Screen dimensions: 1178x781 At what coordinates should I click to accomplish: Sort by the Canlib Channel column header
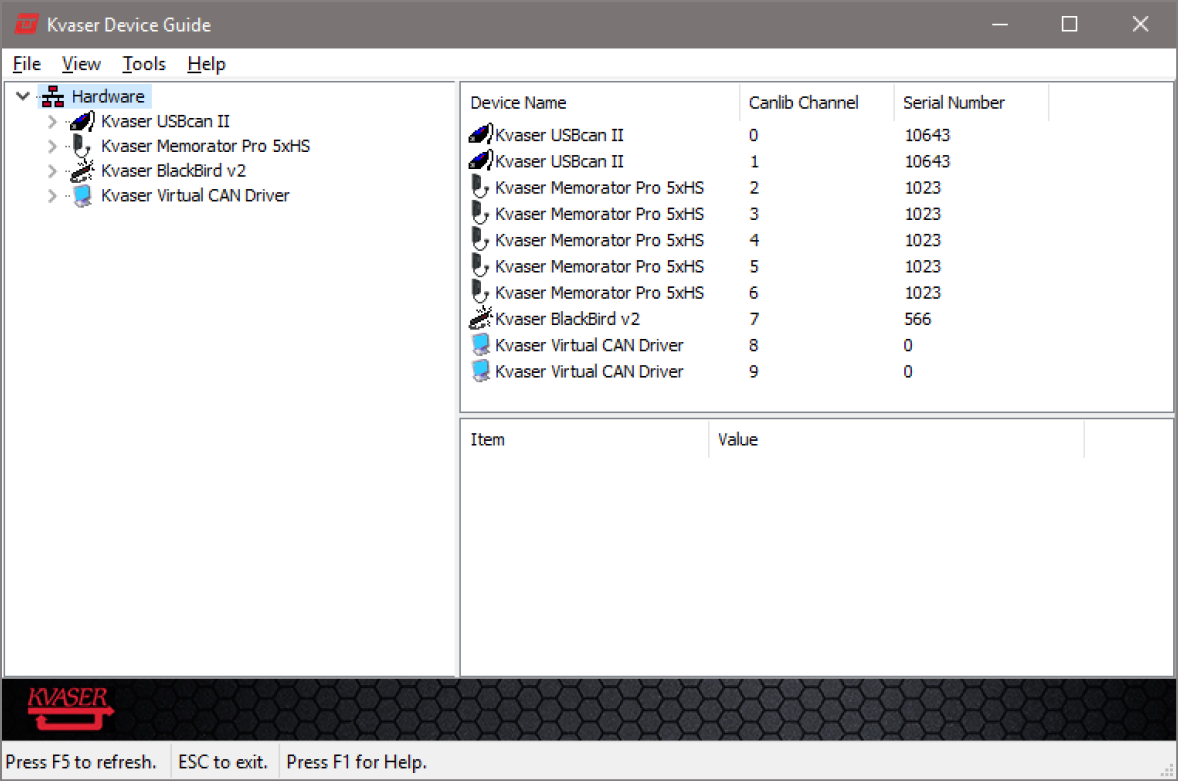pos(803,103)
